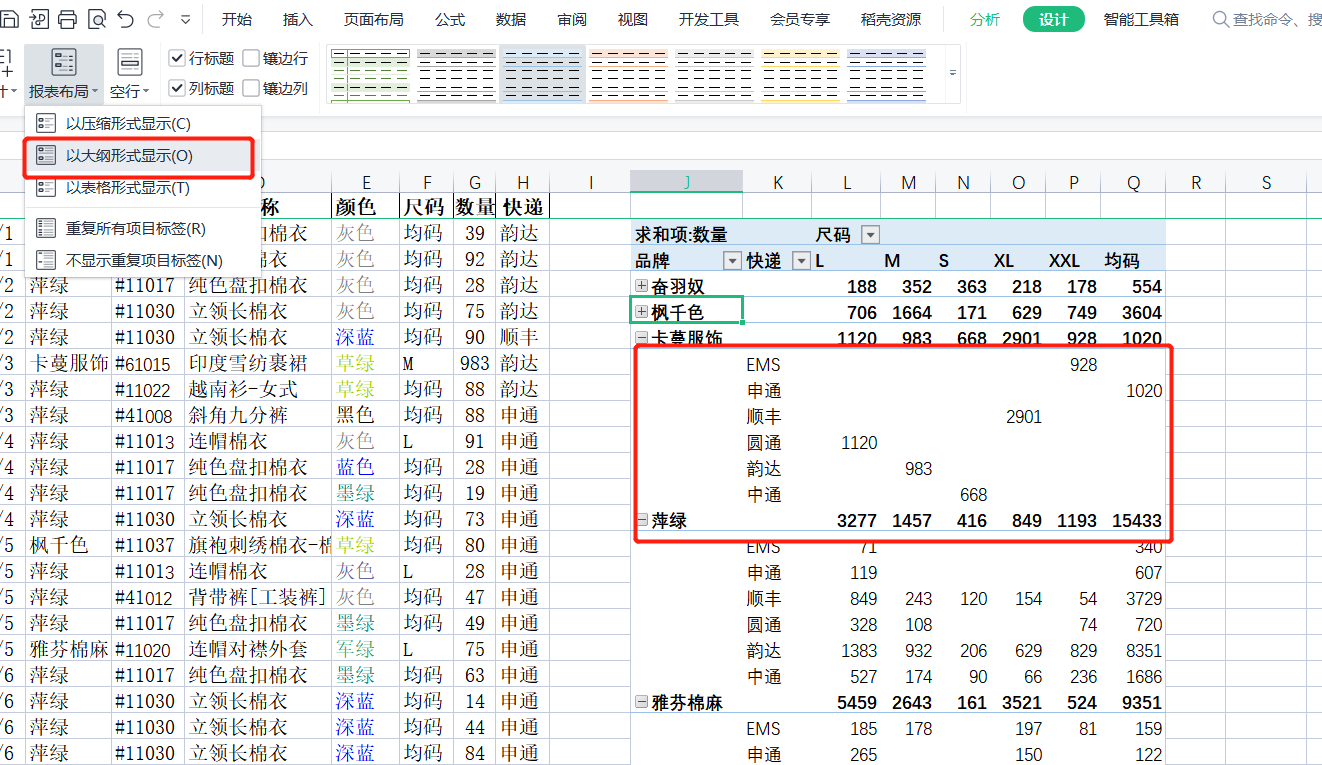Screen dimensions: 1322x765
Task: Open Print Preview icon
Action: [x=97, y=19]
